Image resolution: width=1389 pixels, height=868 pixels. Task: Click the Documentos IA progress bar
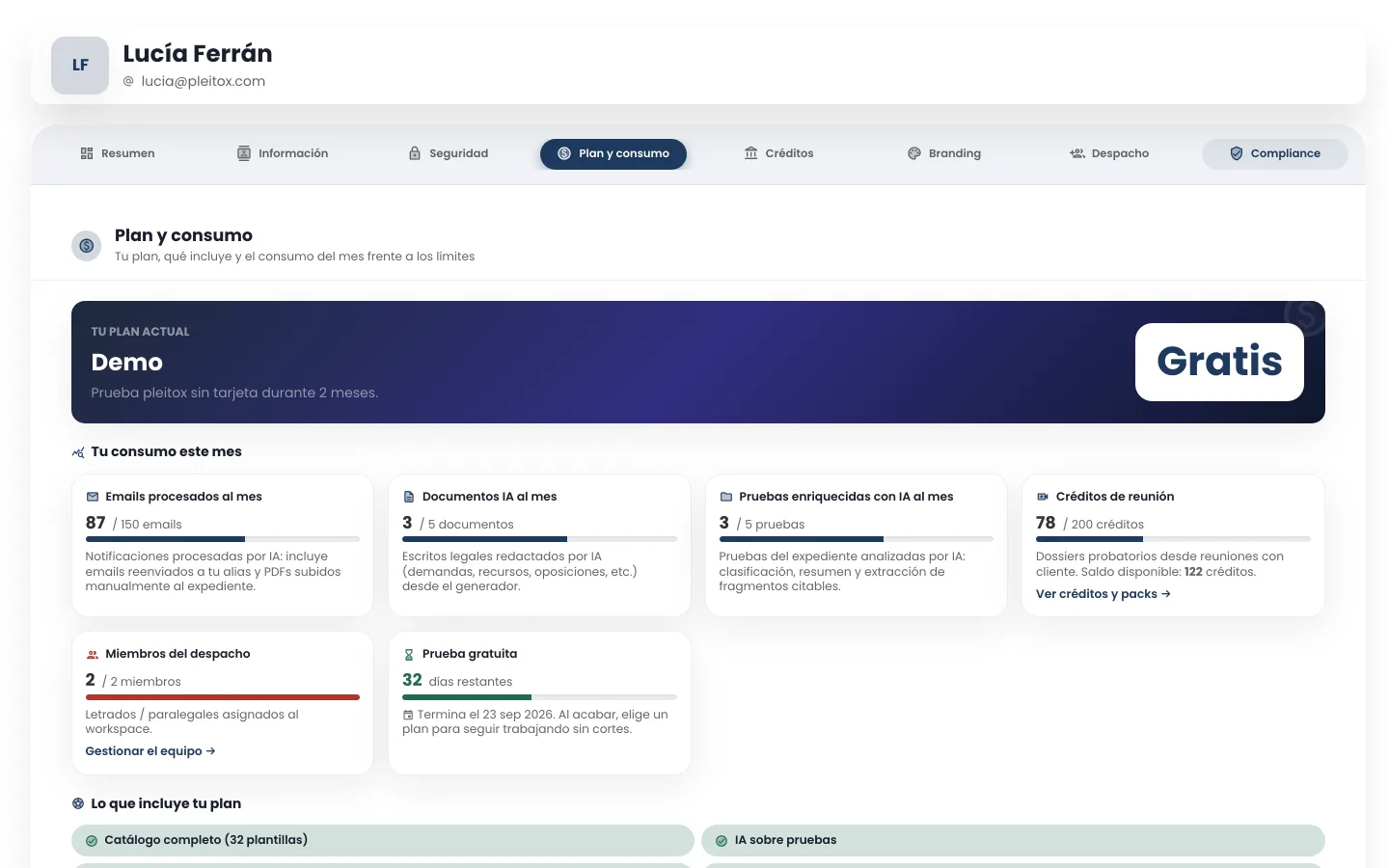pos(539,539)
